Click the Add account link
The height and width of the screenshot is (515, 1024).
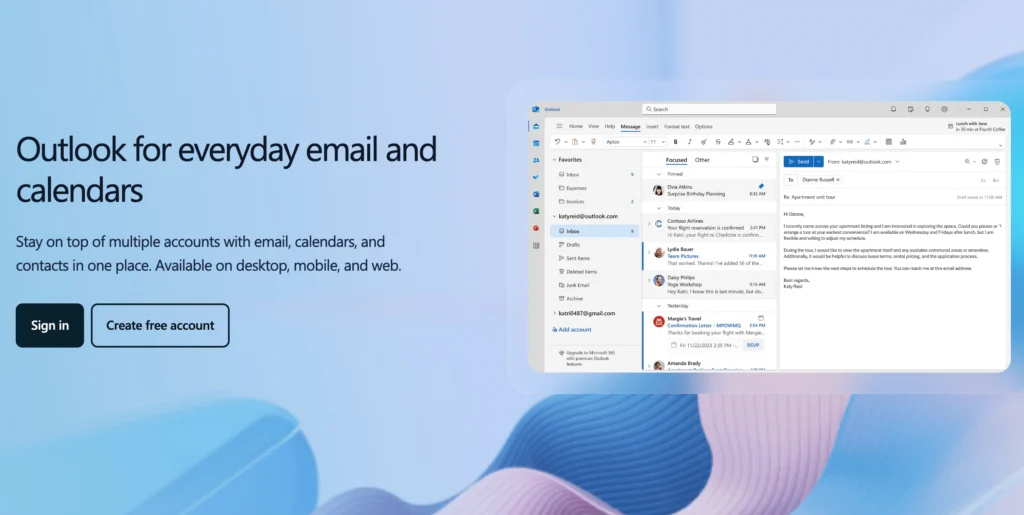click(x=571, y=330)
